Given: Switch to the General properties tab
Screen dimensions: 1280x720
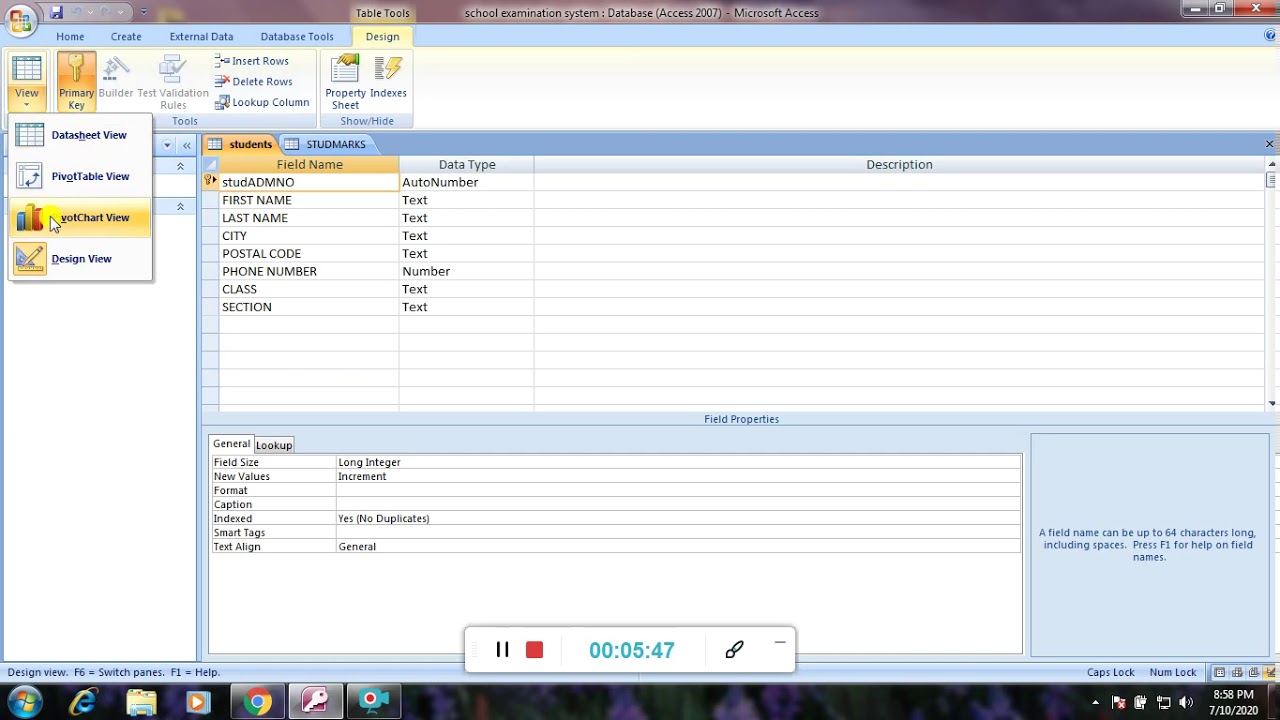Looking at the screenshot, I should 231,444.
